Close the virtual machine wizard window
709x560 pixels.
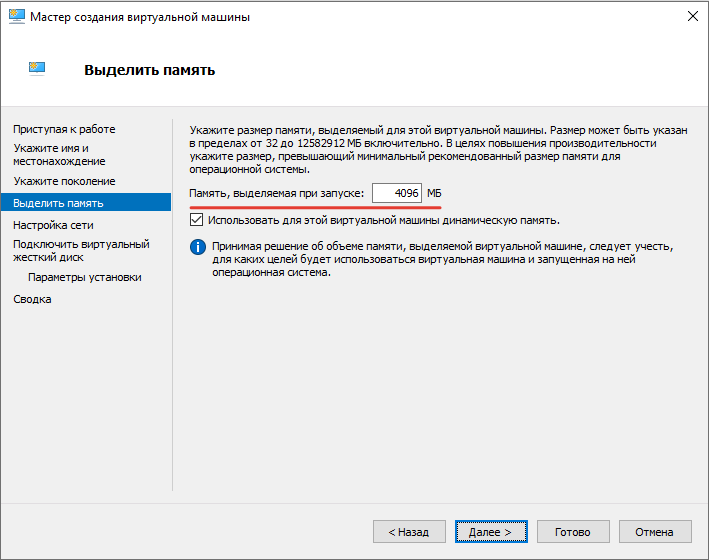point(692,17)
